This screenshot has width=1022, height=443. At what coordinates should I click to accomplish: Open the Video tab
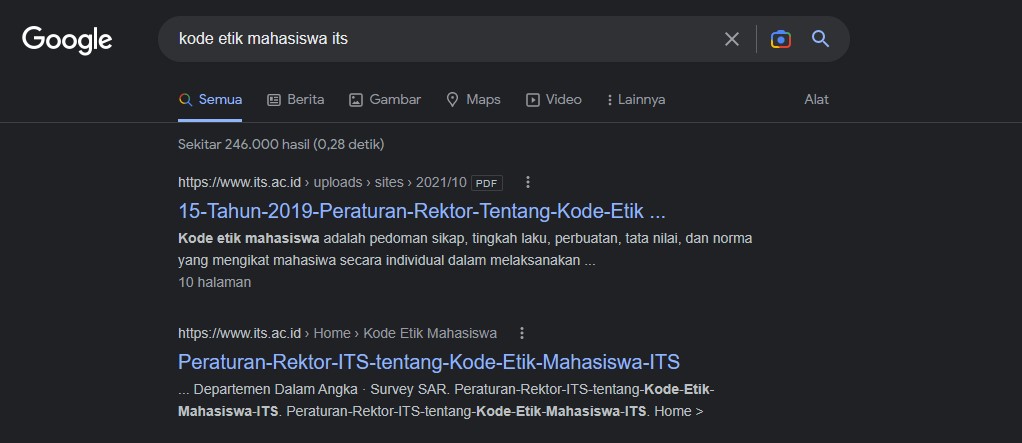554,100
